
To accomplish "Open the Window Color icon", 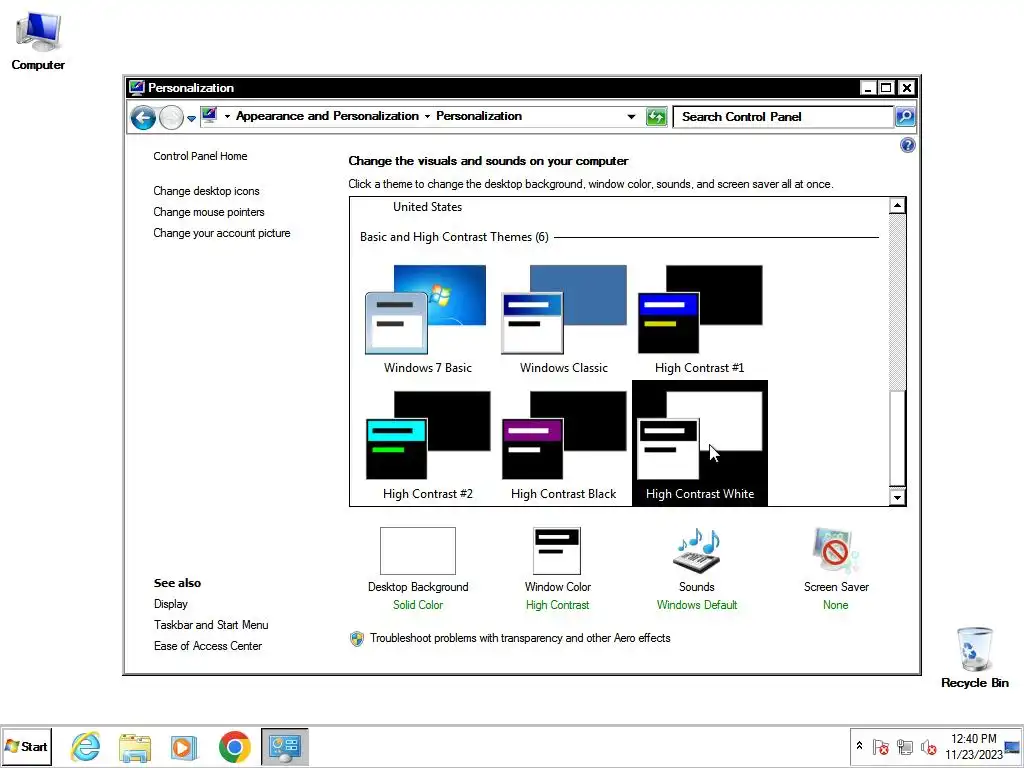I will pos(557,551).
